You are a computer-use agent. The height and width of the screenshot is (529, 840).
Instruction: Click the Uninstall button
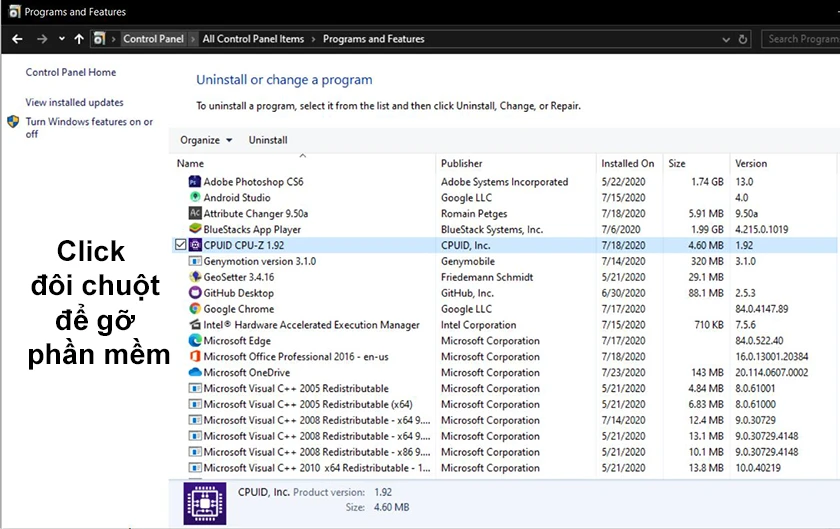click(268, 140)
